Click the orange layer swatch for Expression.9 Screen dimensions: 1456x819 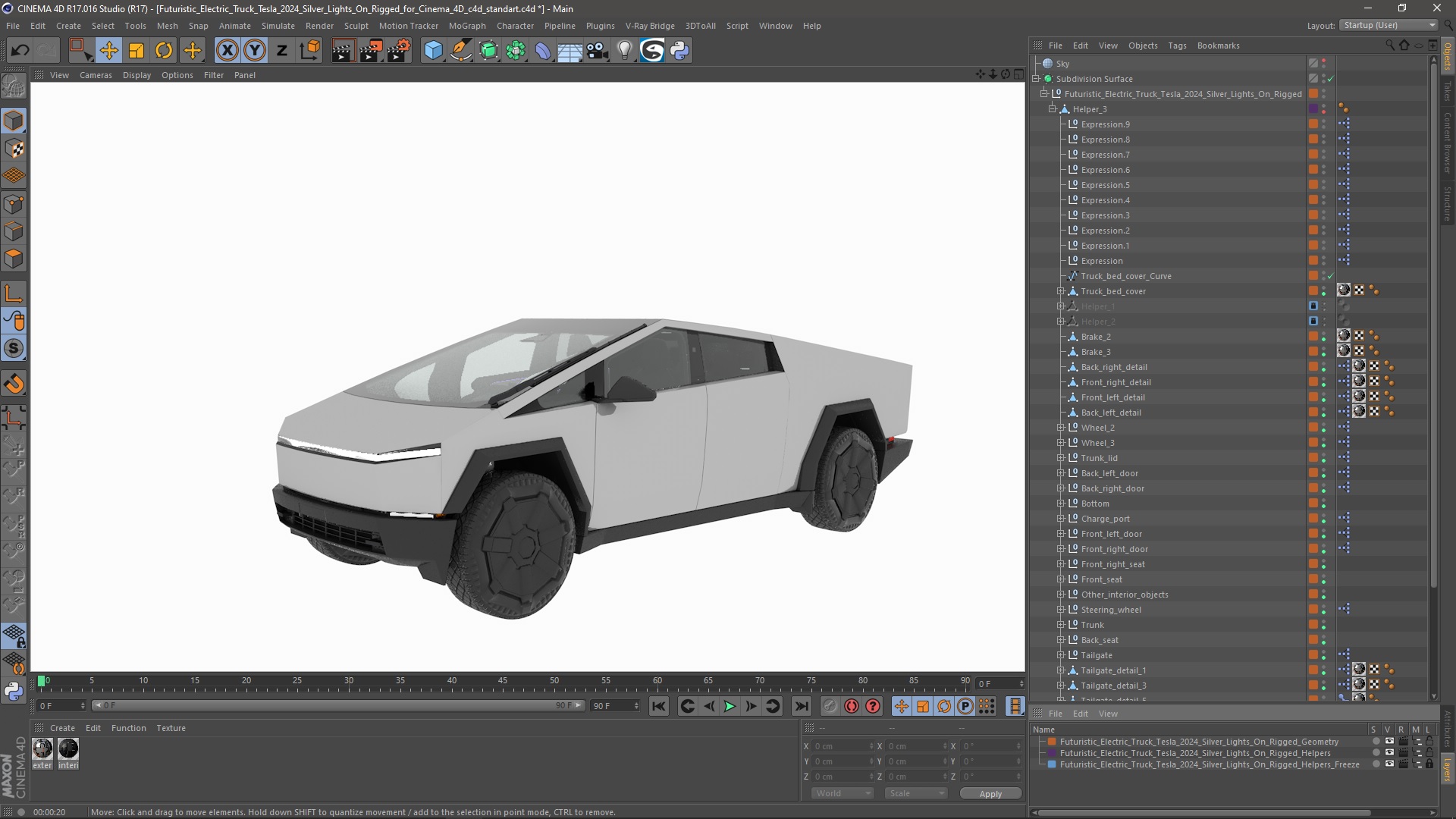pos(1313,124)
